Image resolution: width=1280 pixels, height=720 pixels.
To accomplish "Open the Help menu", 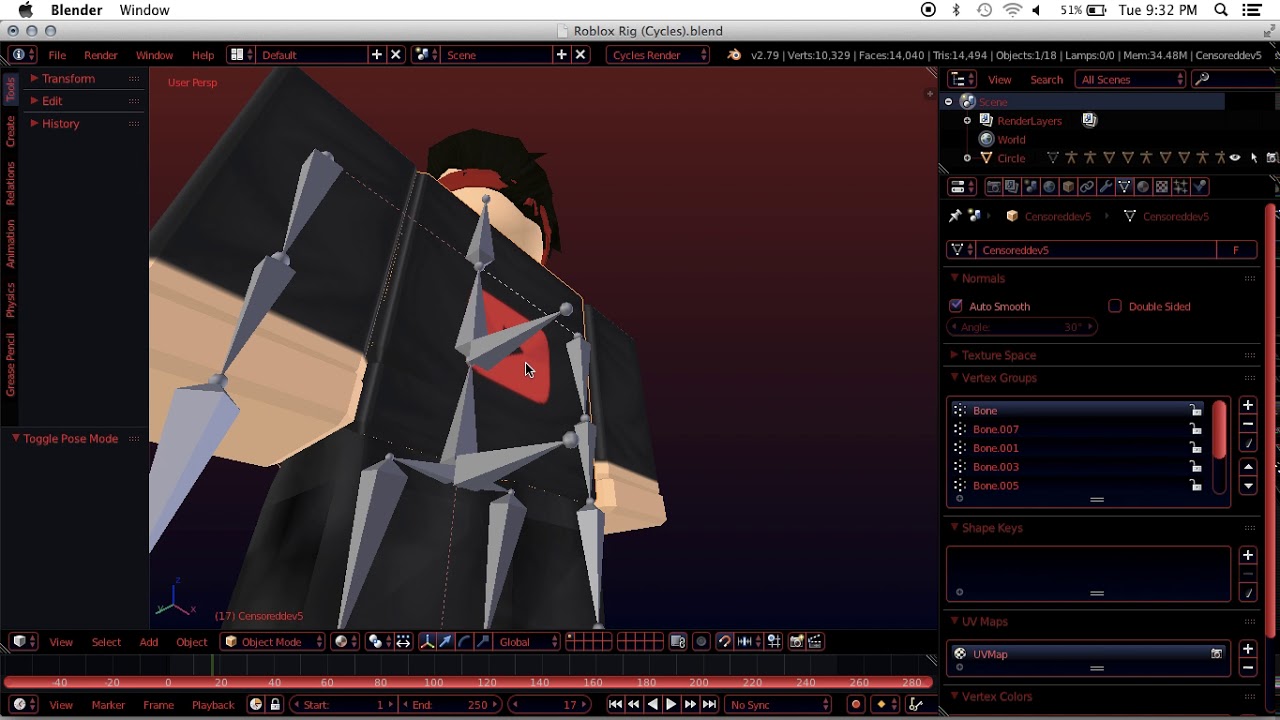I will pyautogui.click(x=203, y=55).
